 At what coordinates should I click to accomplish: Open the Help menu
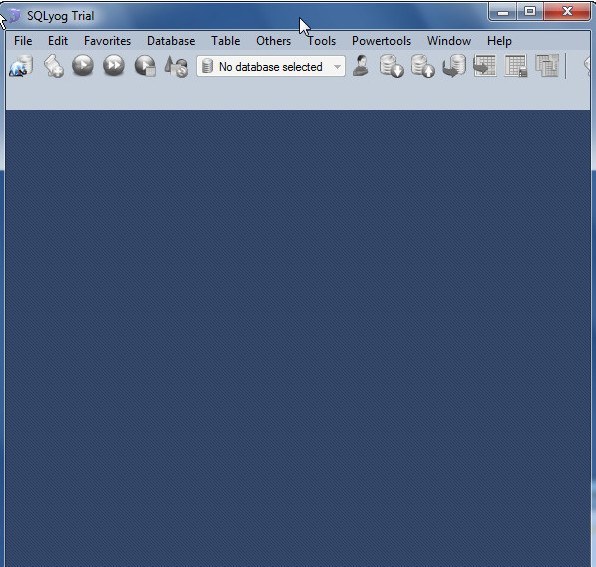point(499,41)
